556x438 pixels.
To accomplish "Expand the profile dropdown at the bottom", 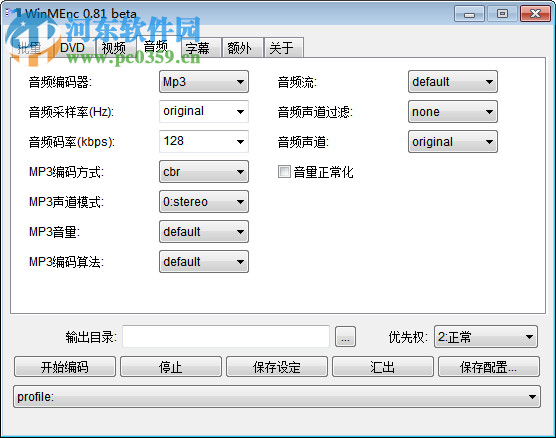I will coord(277,397).
